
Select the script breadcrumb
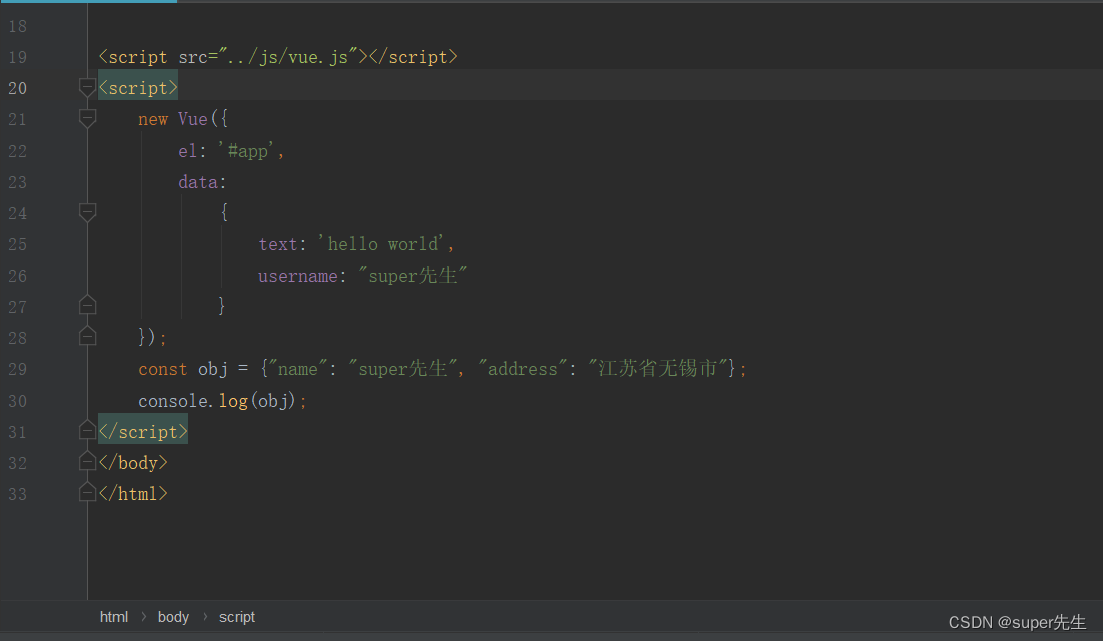(236, 617)
